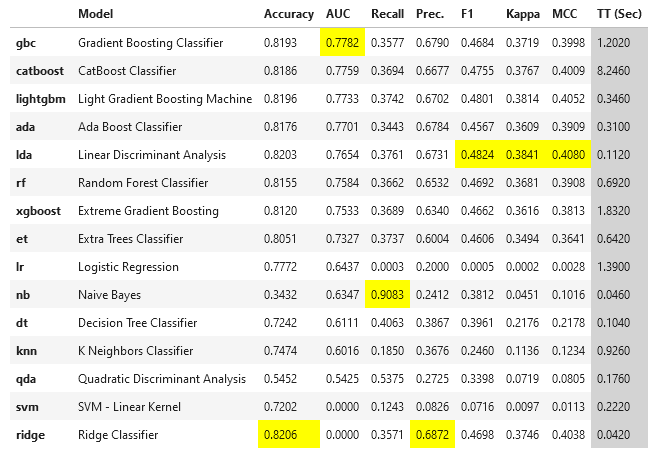Click Random Forest AUC value 0.7584
This screenshot has width=663, height=460.
342,183
